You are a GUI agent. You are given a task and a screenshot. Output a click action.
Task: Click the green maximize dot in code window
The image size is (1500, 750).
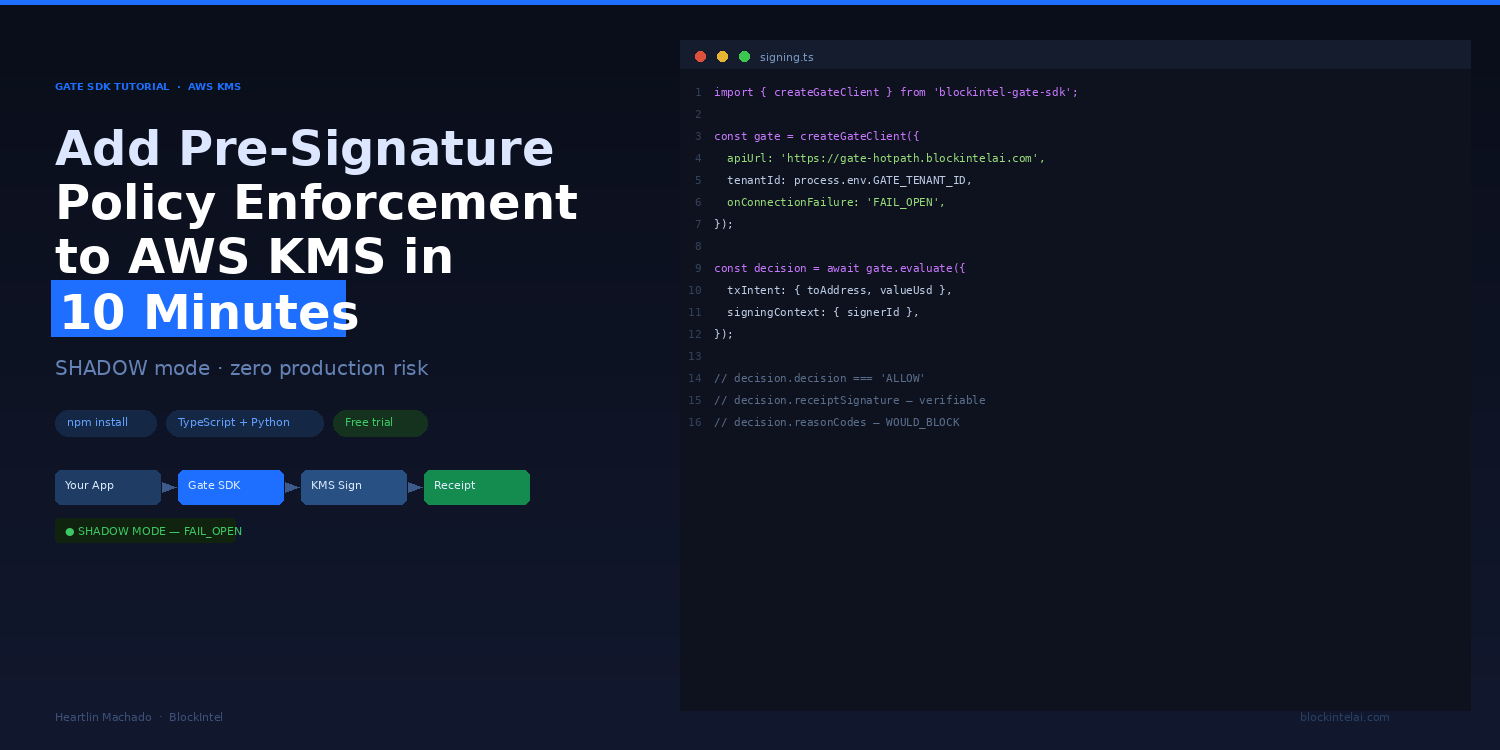[744, 57]
